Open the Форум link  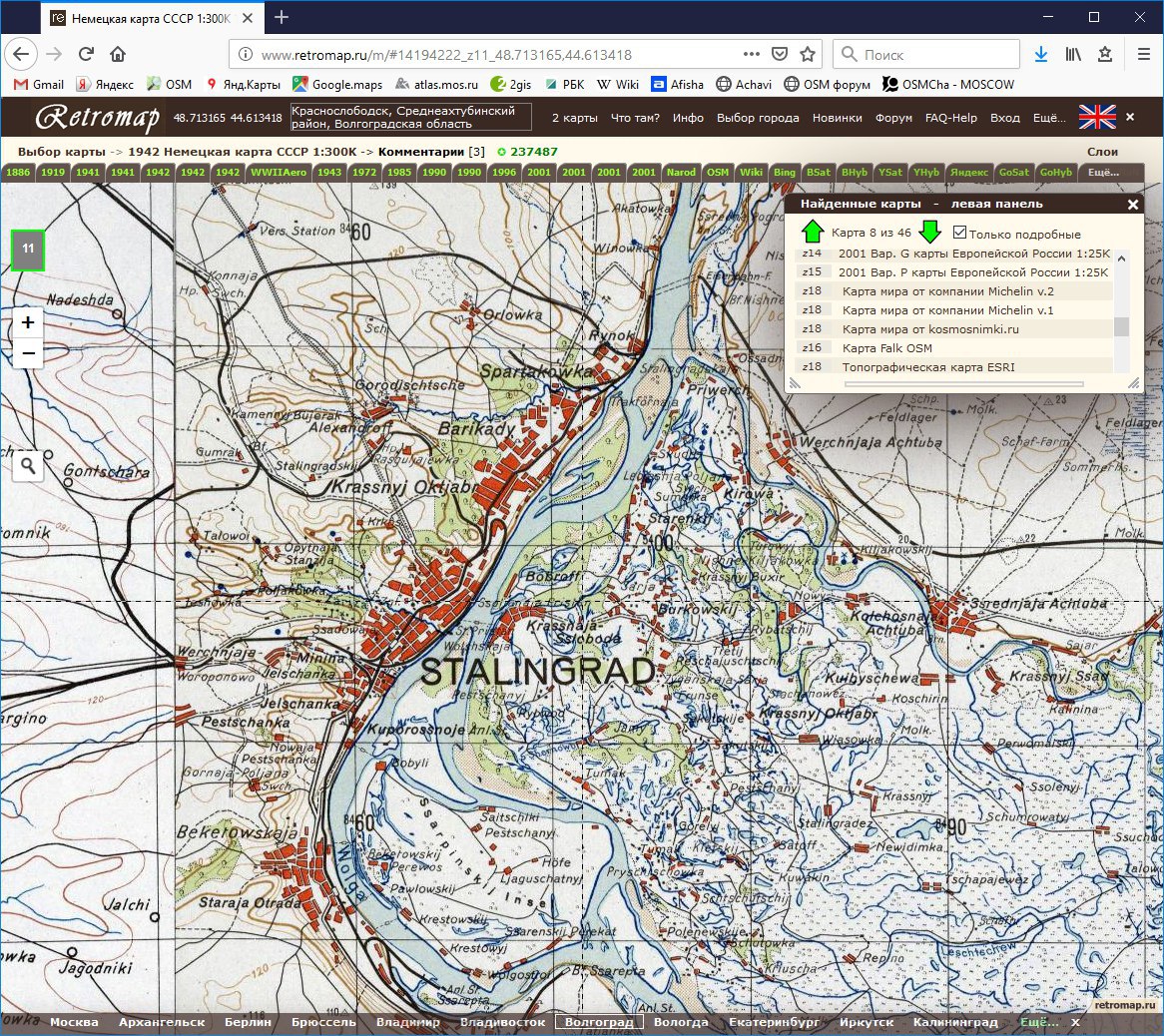point(893,117)
